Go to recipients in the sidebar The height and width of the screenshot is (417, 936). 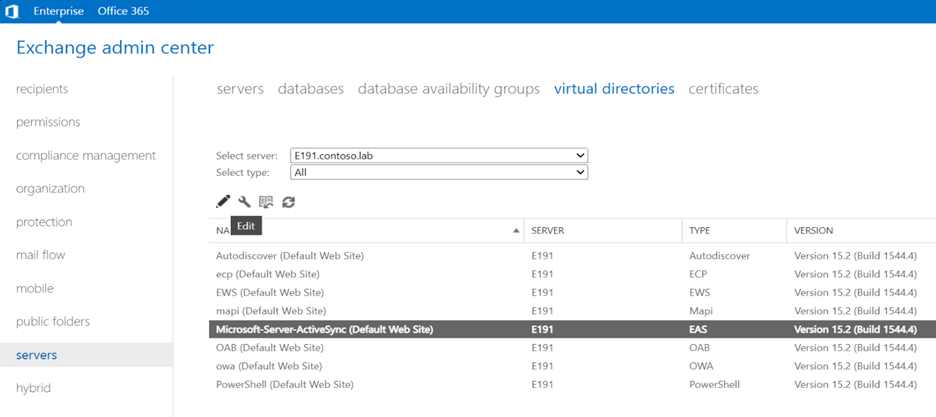[x=42, y=89]
